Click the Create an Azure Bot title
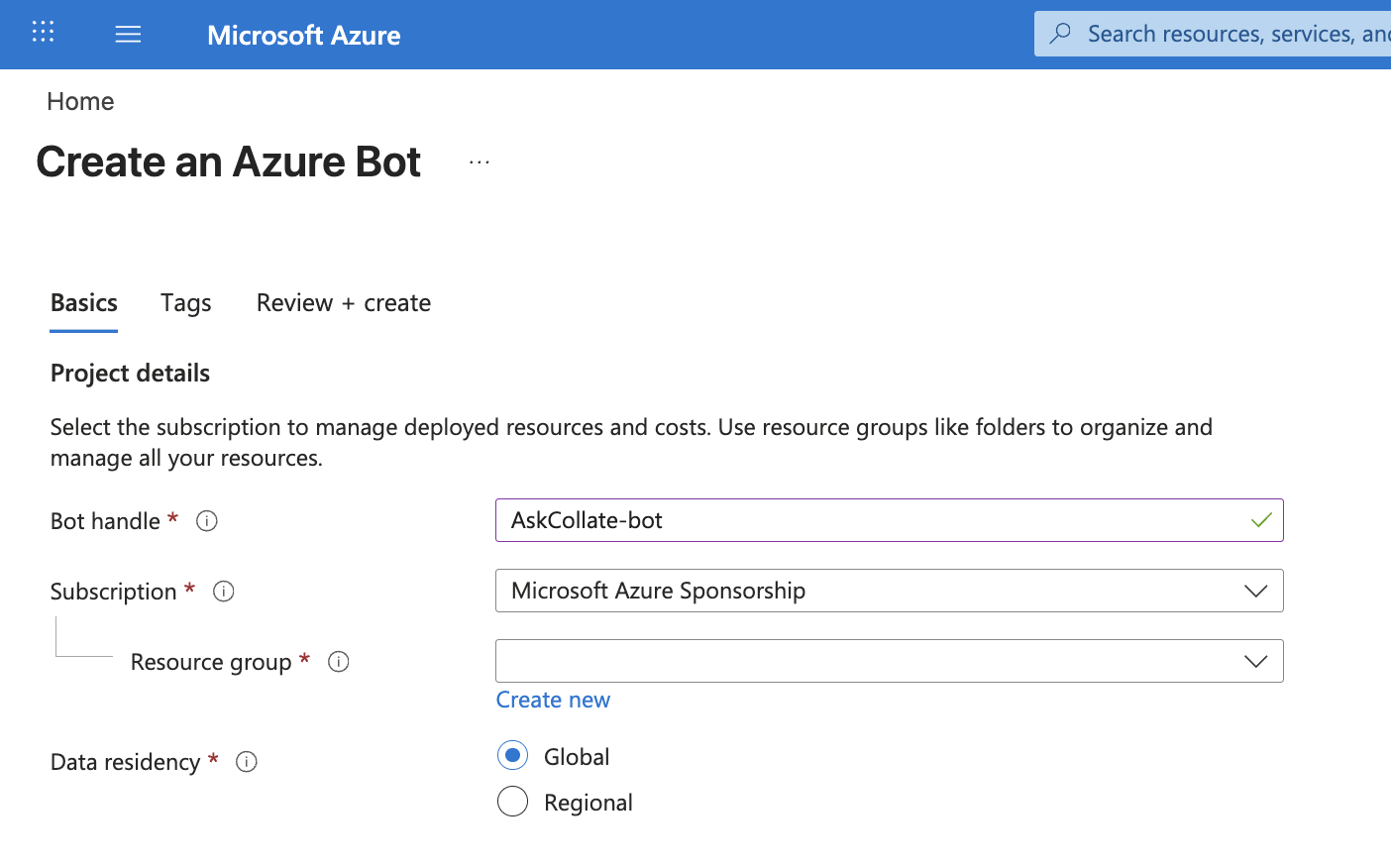 (229, 162)
